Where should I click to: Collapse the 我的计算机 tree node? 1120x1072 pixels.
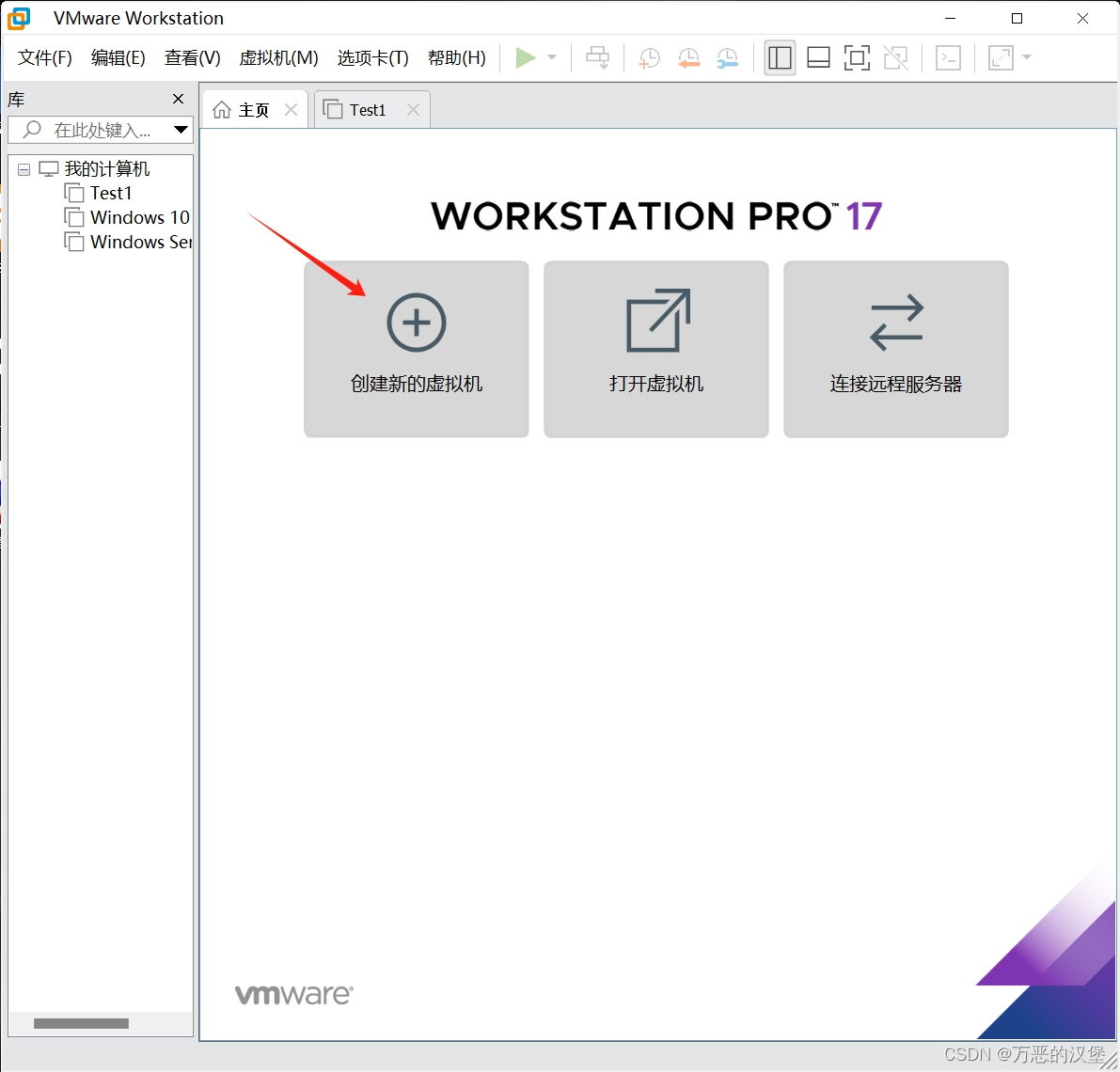point(24,169)
